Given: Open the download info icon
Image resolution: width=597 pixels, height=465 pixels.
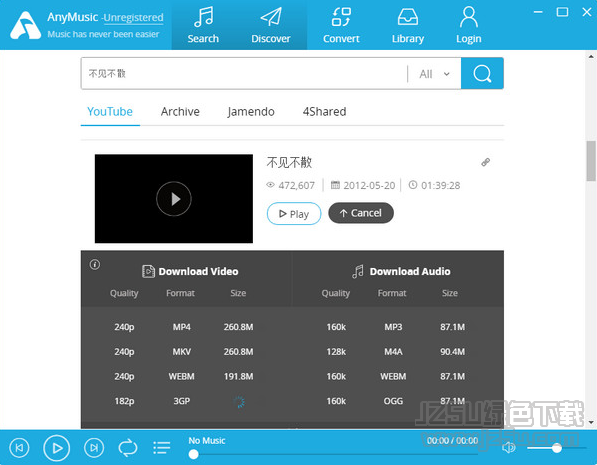Looking at the screenshot, I should coord(95,264).
